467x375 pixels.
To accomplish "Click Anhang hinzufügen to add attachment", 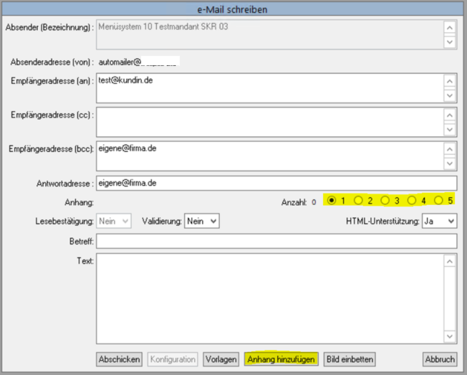I will pos(281,359).
